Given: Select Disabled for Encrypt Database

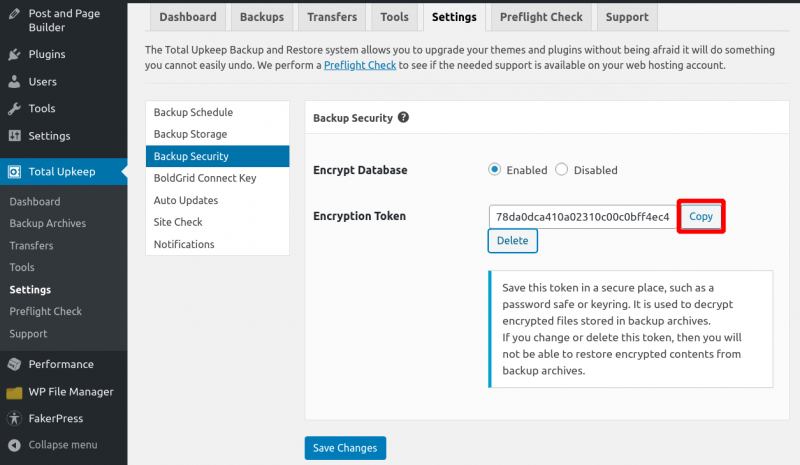Looking at the screenshot, I should coord(561,169).
